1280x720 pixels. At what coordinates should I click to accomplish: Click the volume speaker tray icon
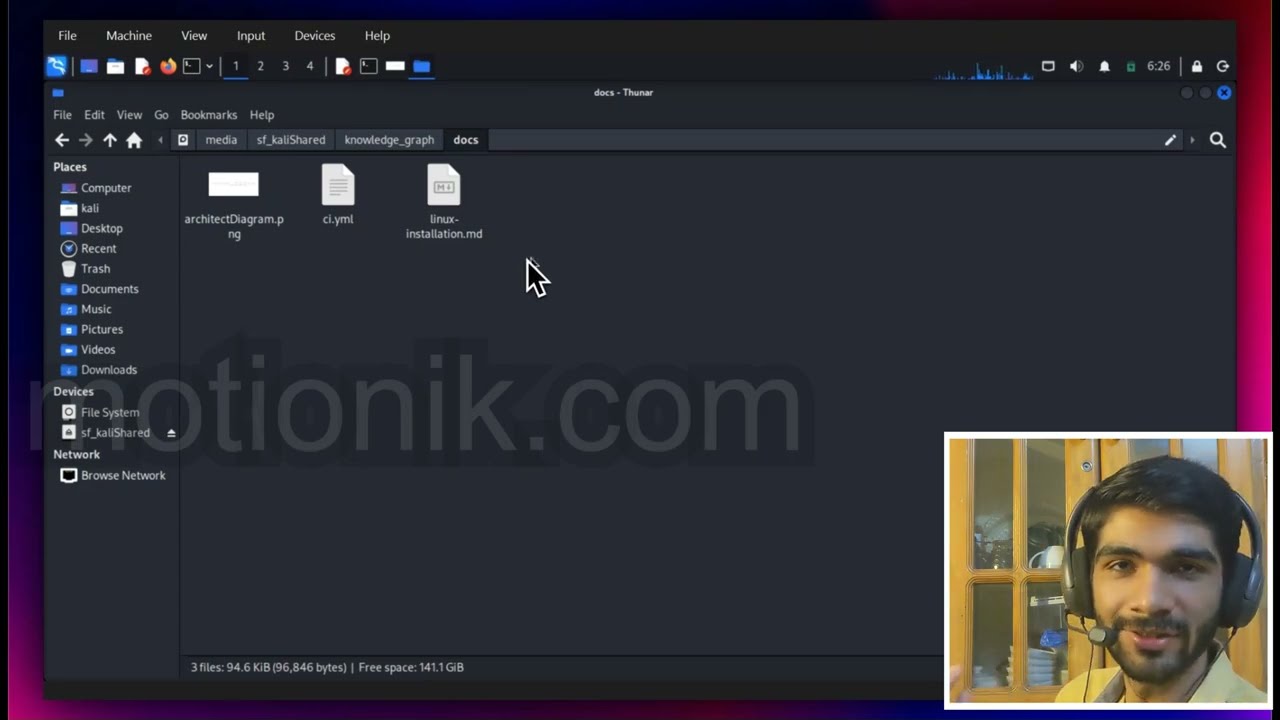pyautogui.click(x=1076, y=66)
